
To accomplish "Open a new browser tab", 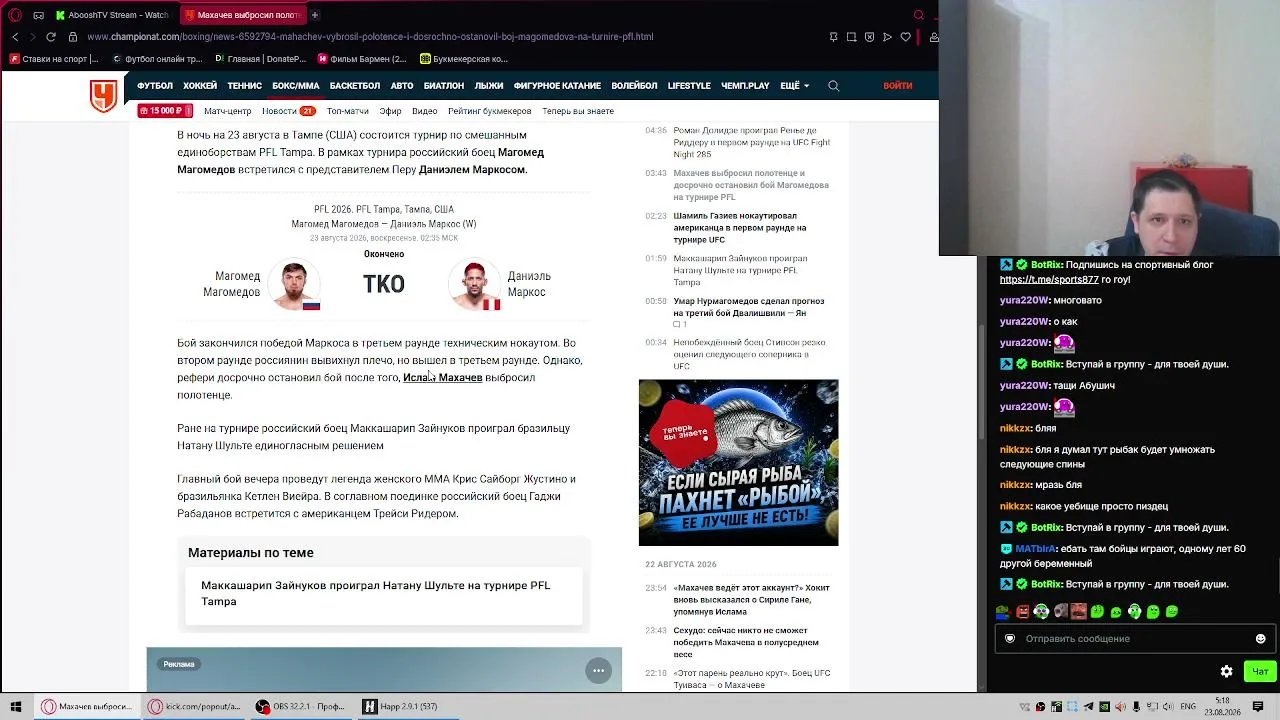I will [x=314, y=15].
